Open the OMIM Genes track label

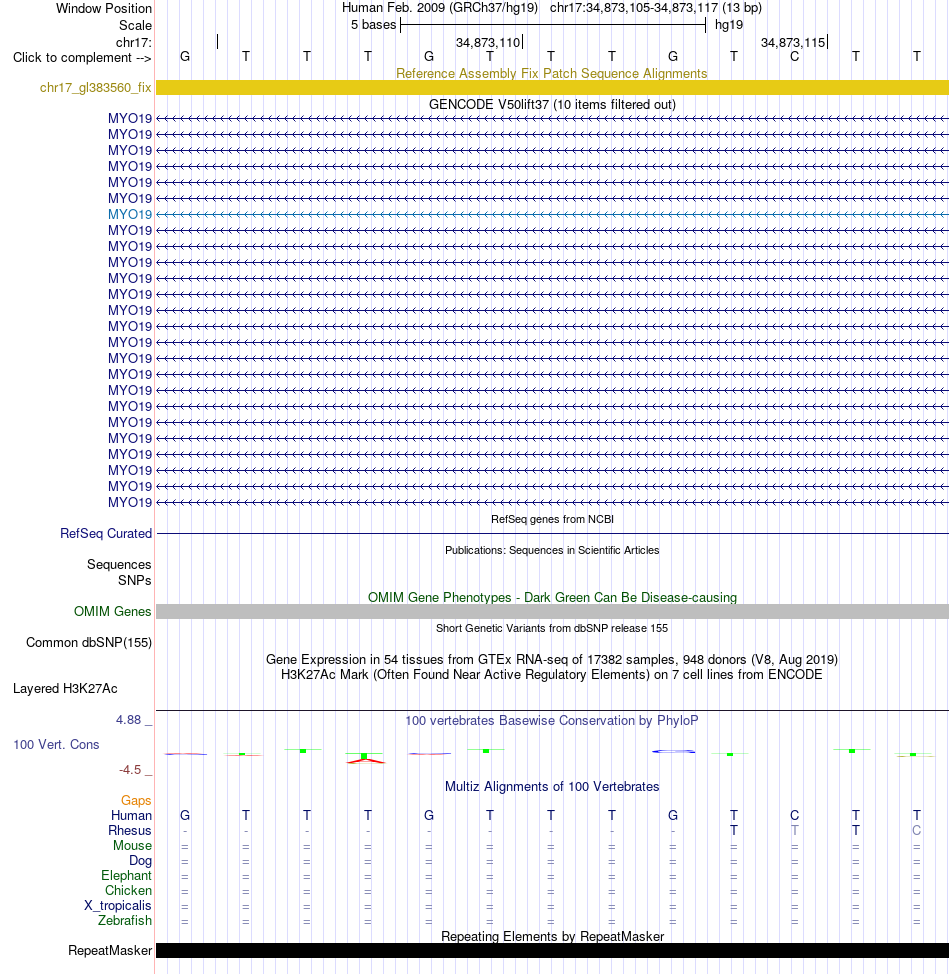click(112, 612)
